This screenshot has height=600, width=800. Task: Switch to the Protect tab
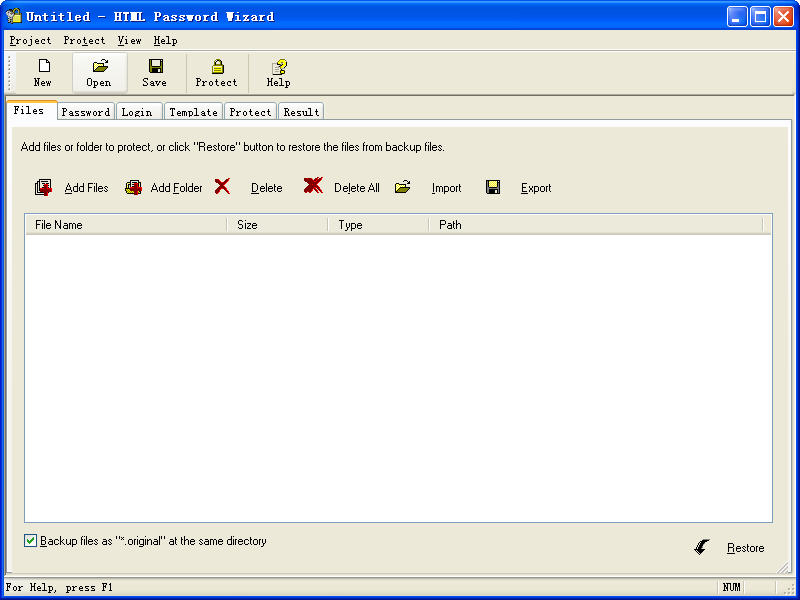(250, 112)
